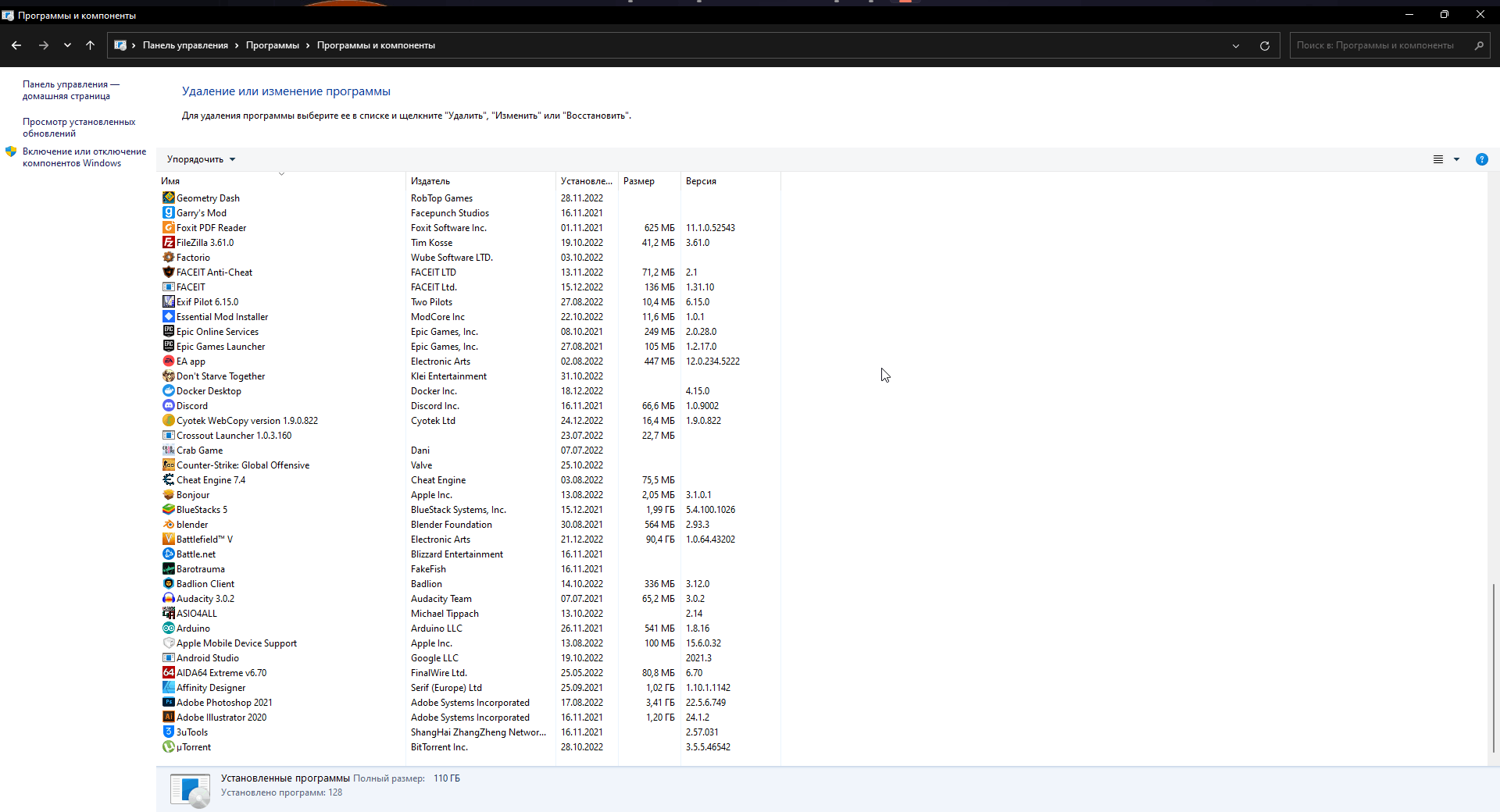The width and height of the screenshot is (1500, 812).
Task: Click the refresh icon in address bar
Action: tap(1265, 45)
